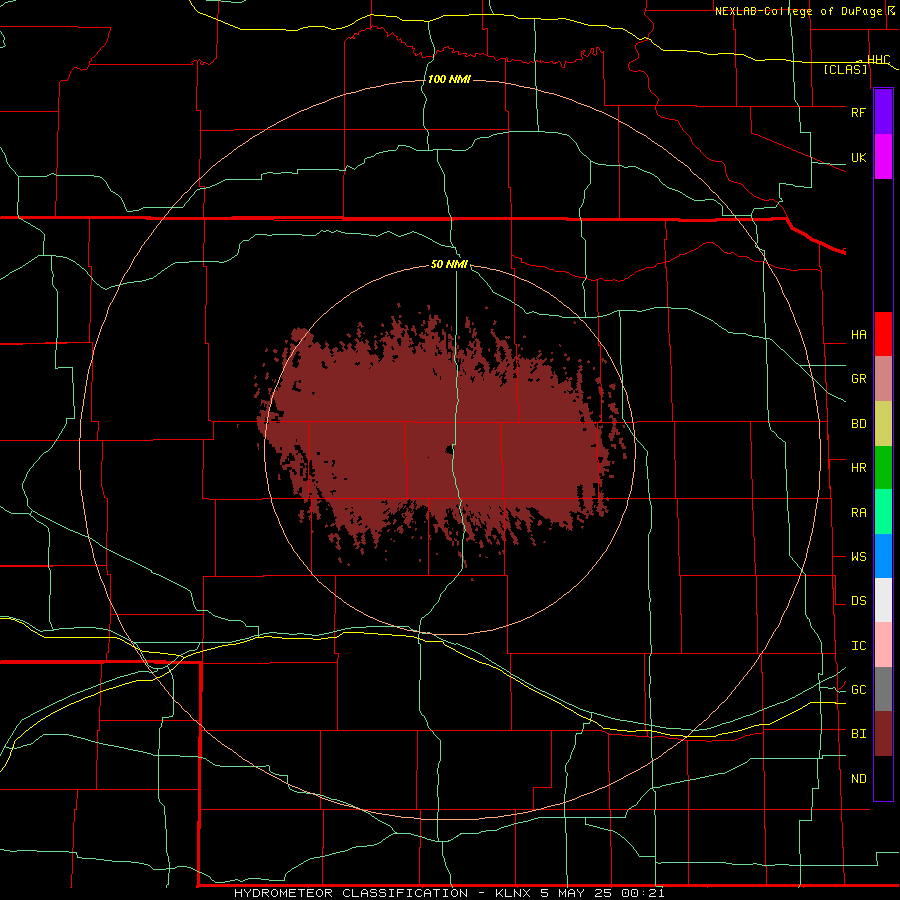Click the RF purple legend swatch
This screenshot has width=900, height=900.
(x=883, y=112)
